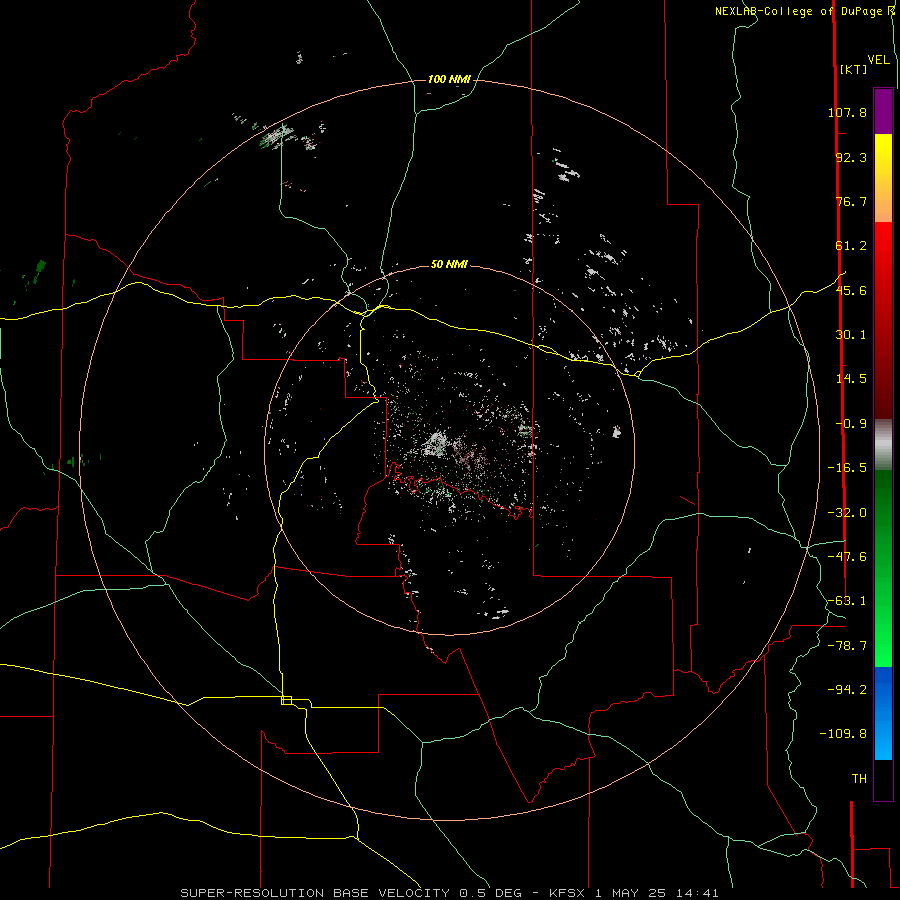Select the 30.1 scale value
The height and width of the screenshot is (900, 900).
click(851, 335)
